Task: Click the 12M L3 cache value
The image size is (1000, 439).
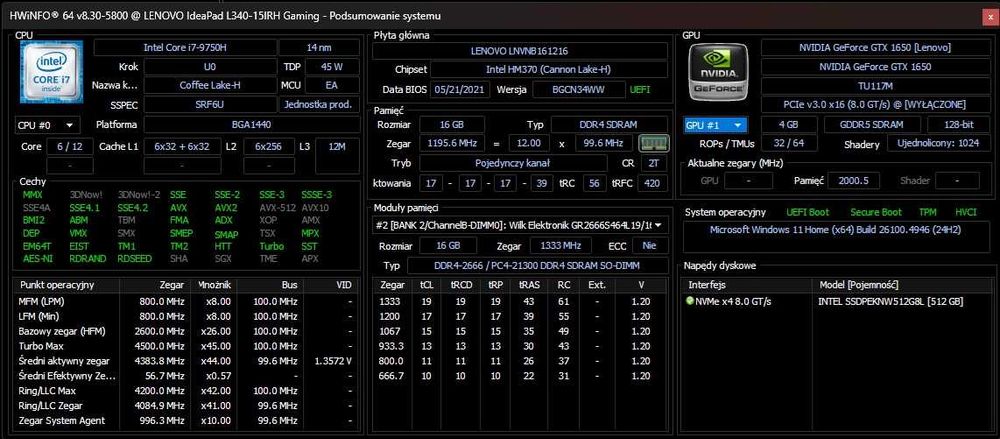Action: click(337, 146)
